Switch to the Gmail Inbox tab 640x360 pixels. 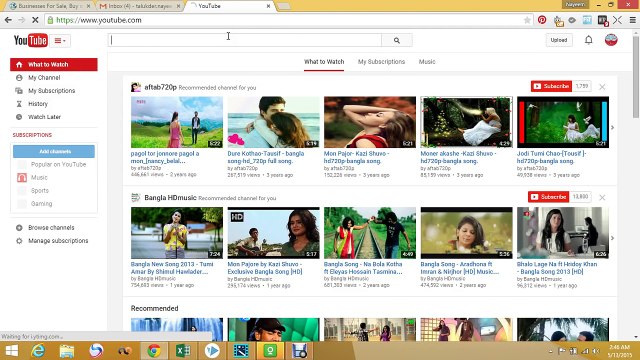140,6
